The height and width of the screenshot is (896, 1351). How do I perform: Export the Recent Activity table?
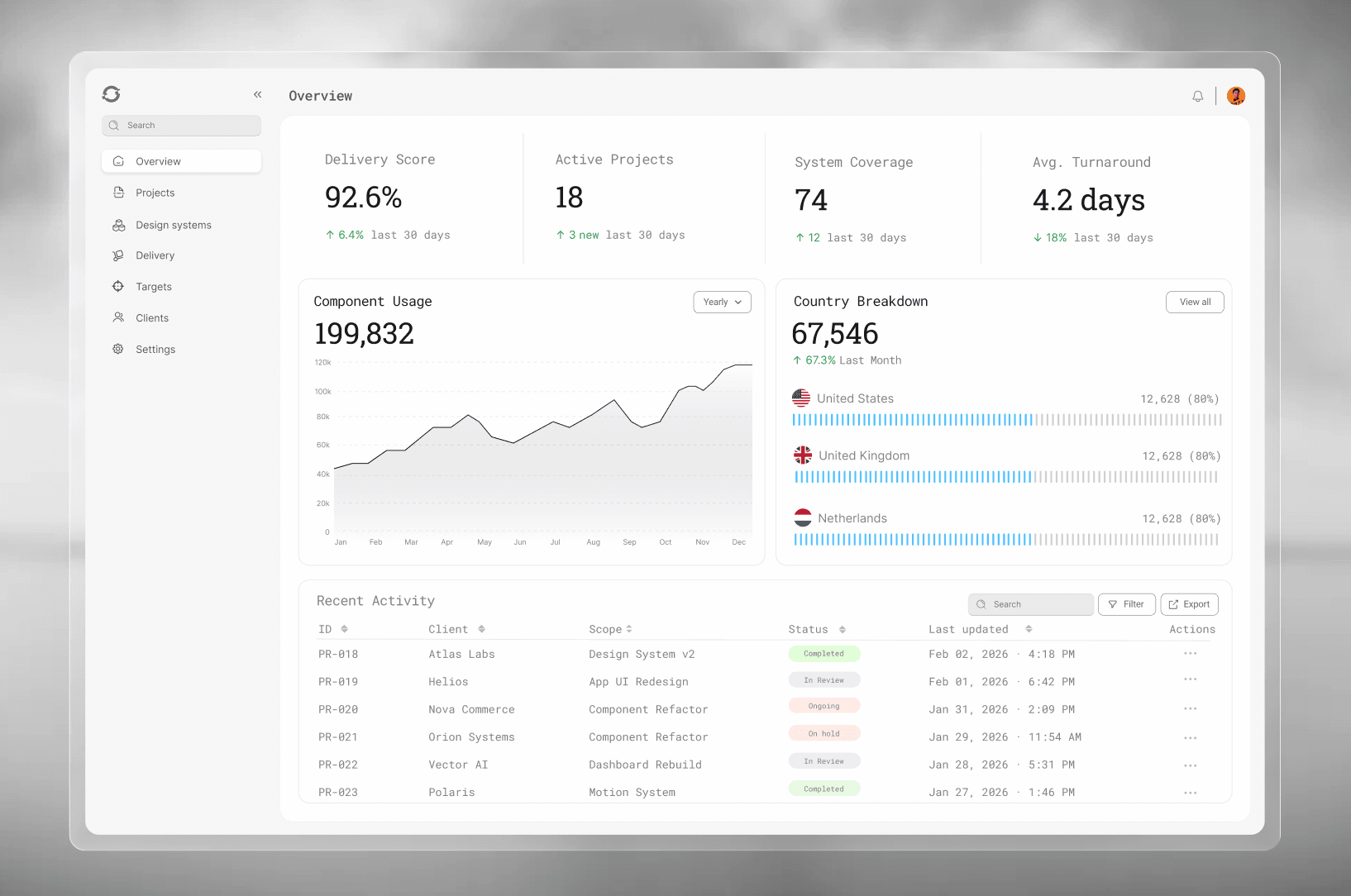(1189, 604)
